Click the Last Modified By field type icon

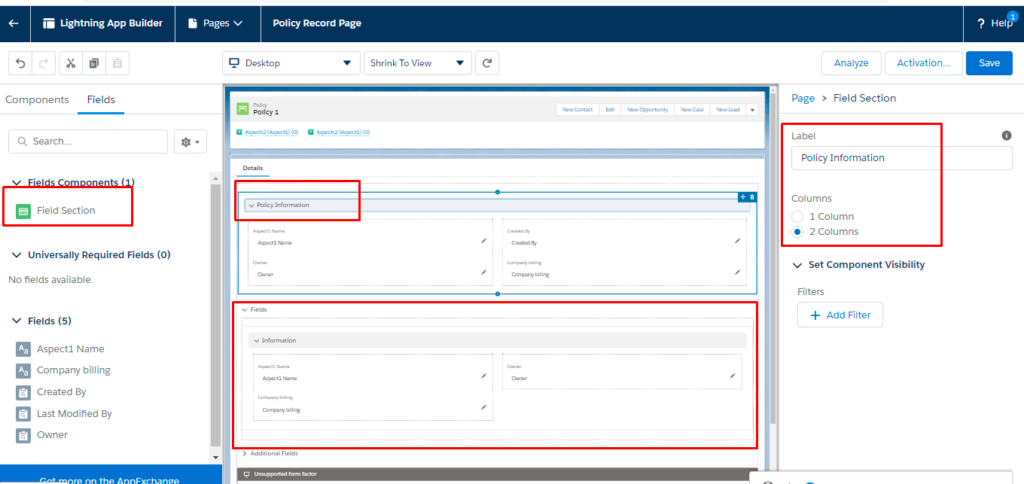pyautogui.click(x=23, y=414)
